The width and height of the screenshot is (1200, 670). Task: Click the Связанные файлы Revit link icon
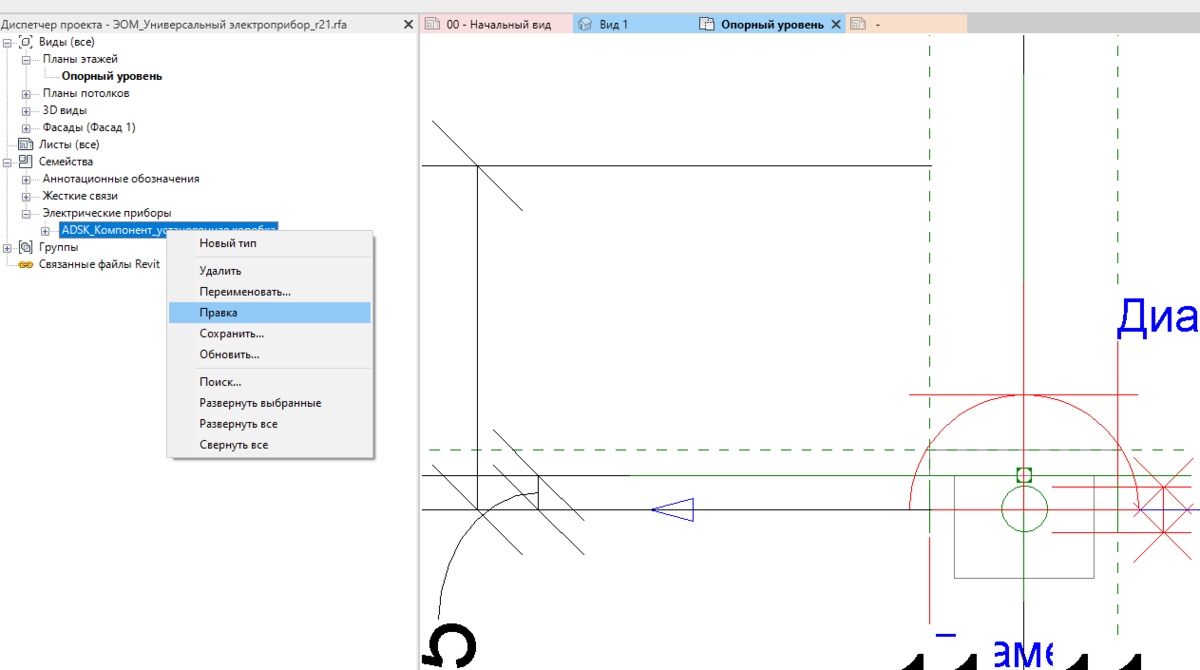(26, 264)
